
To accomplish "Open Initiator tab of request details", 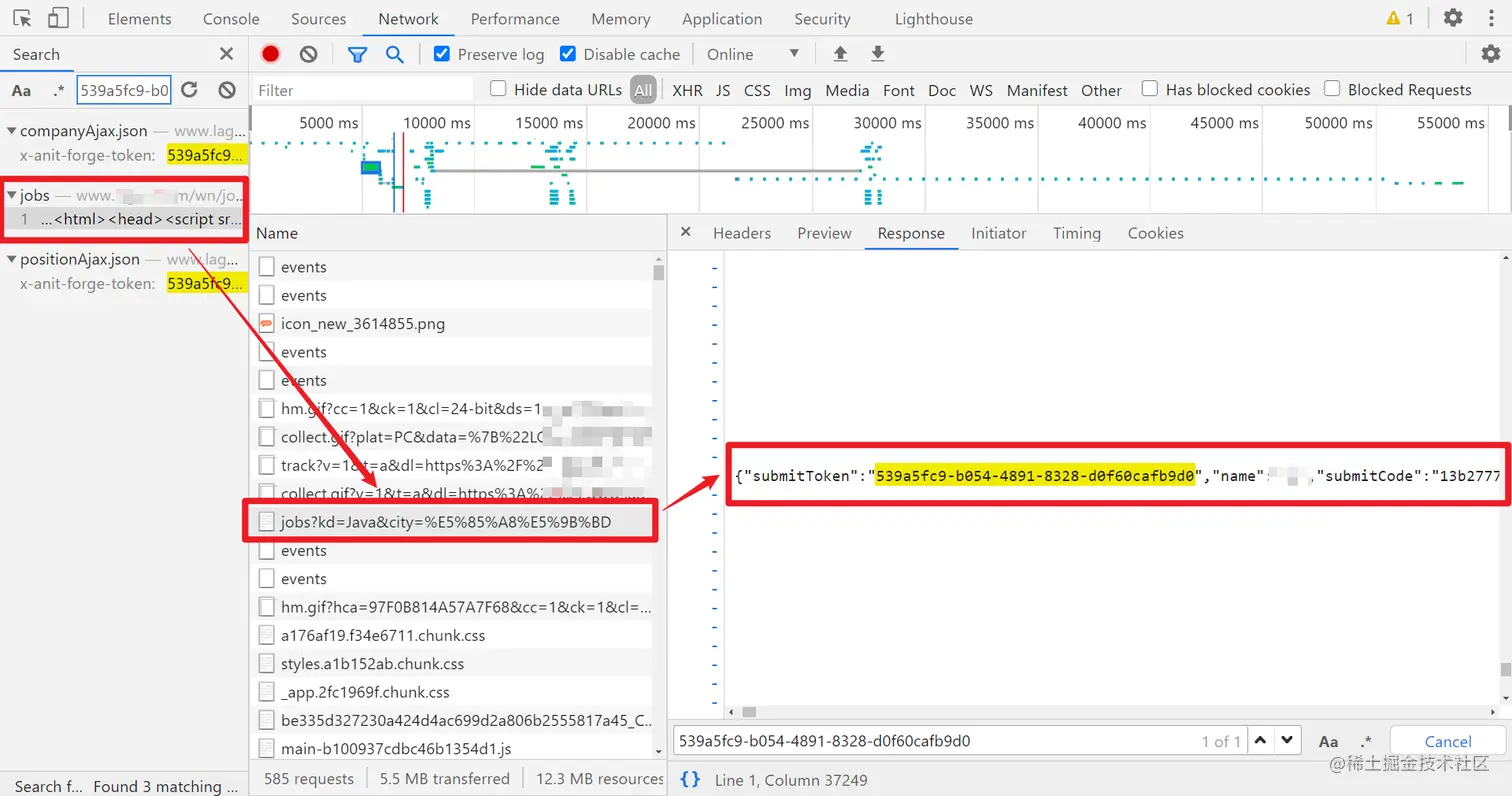I will tap(998, 233).
